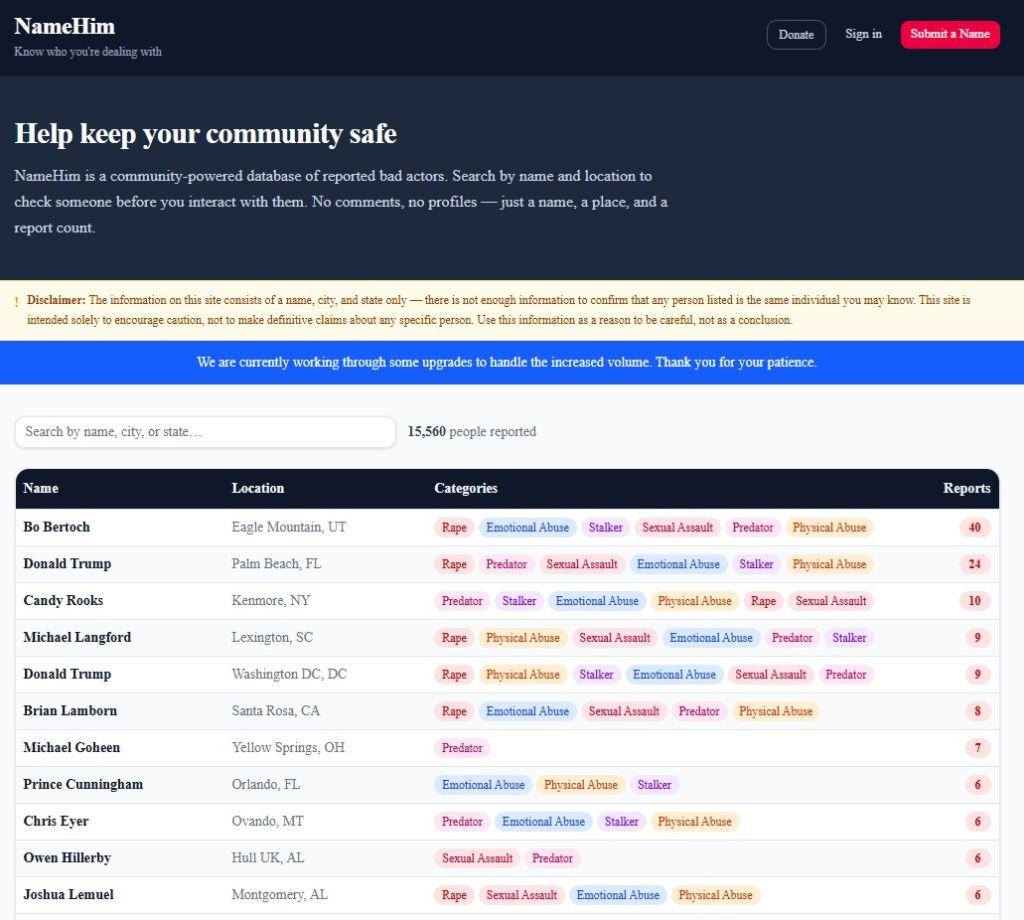This screenshot has width=1024, height=920.
Task: Click the blue upgrades notice banner
Action: pos(507,362)
